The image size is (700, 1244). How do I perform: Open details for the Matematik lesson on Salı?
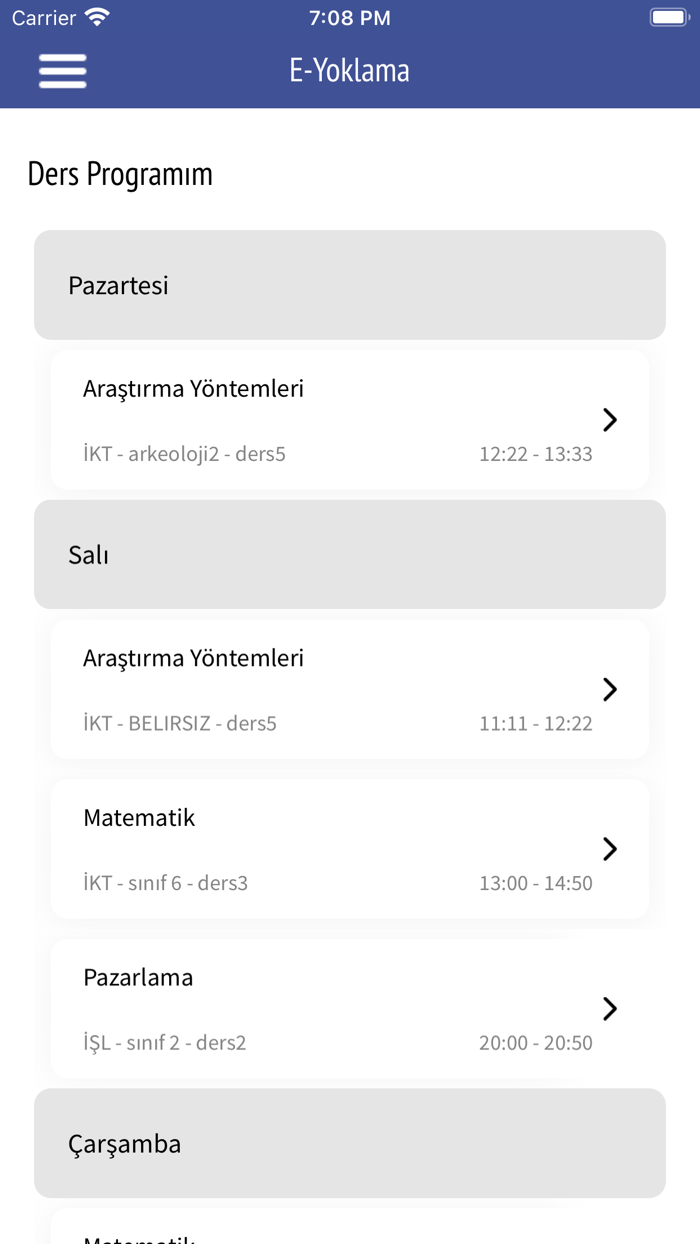(x=349, y=849)
